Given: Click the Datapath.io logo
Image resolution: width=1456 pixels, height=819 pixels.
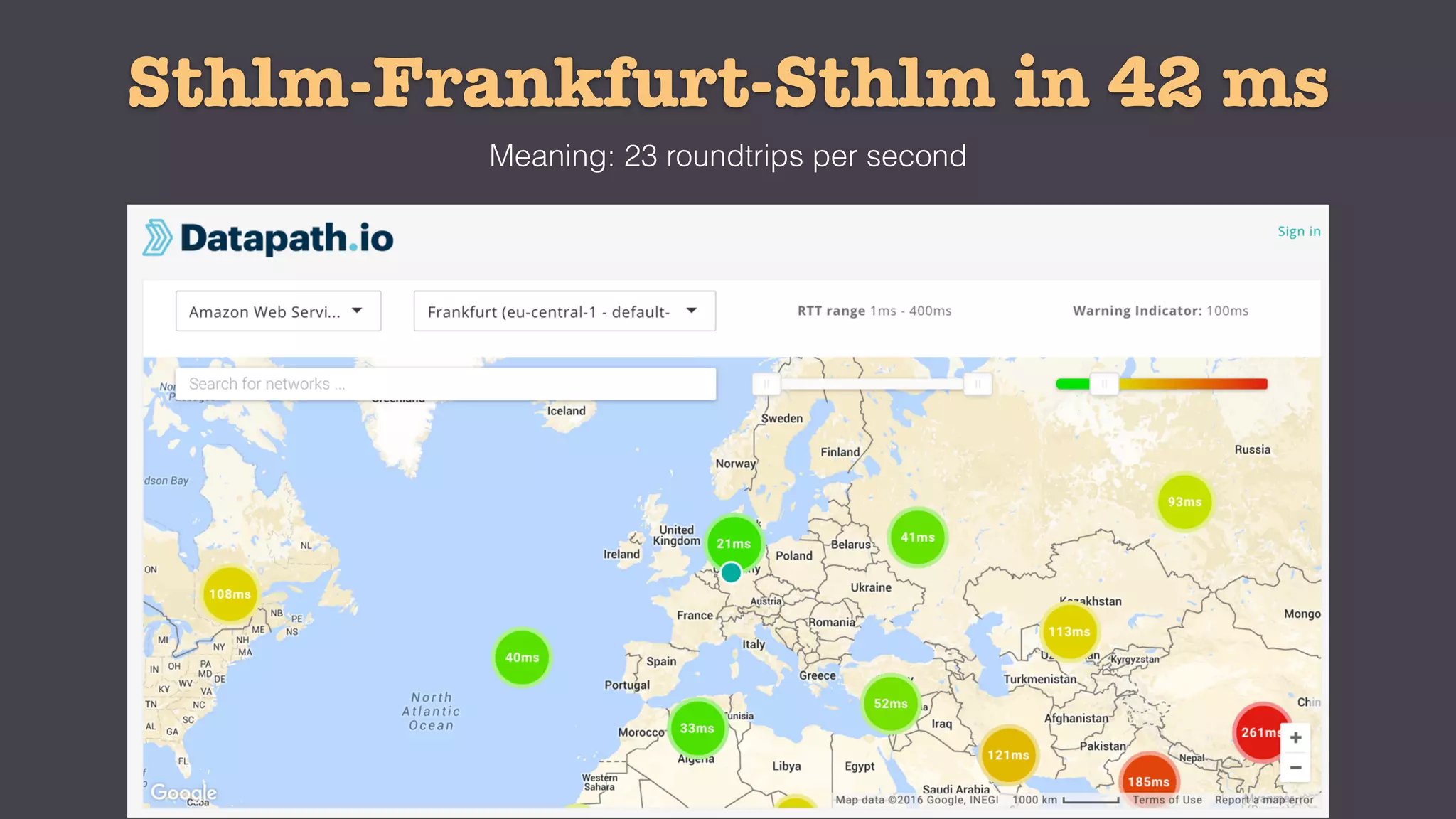Looking at the screenshot, I should pyautogui.click(x=268, y=238).
